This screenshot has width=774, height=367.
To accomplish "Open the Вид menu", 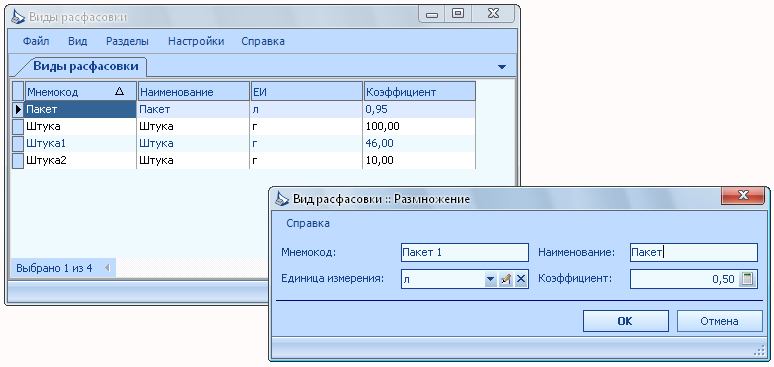I will pos(77,41).
